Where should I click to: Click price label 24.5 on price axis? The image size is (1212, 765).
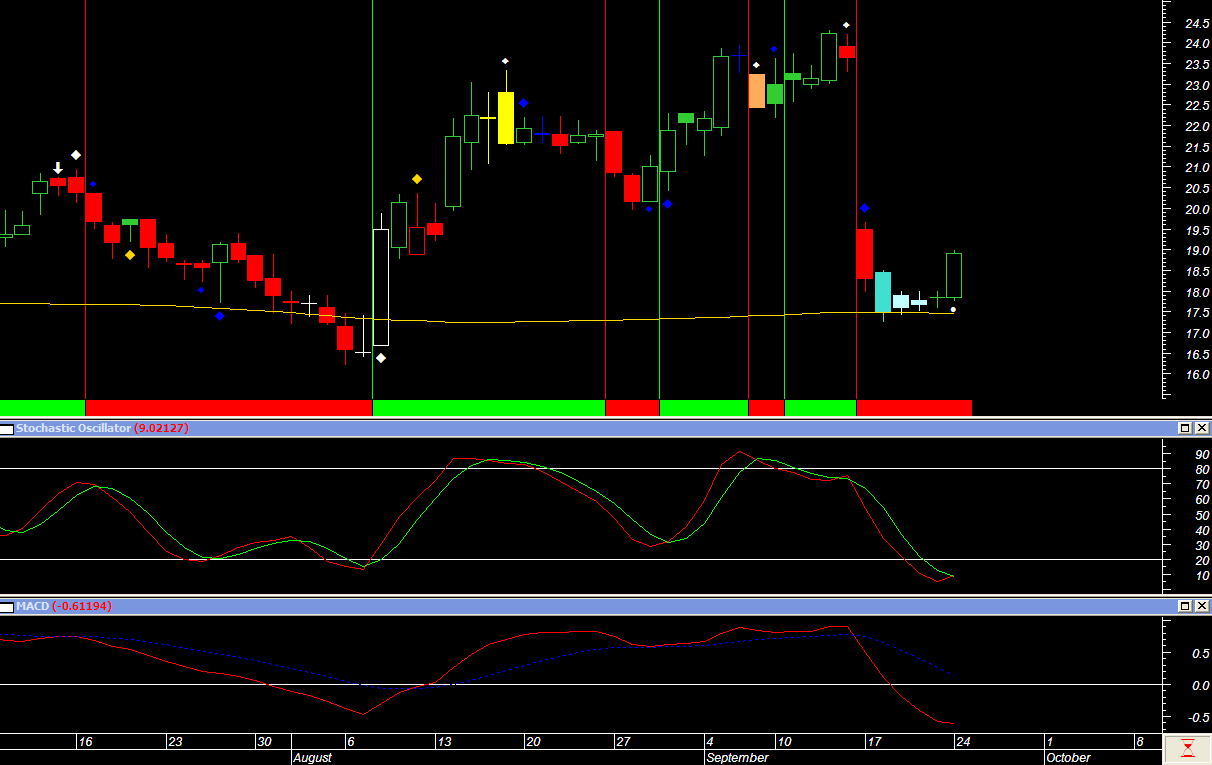[x=1197, y=23]
